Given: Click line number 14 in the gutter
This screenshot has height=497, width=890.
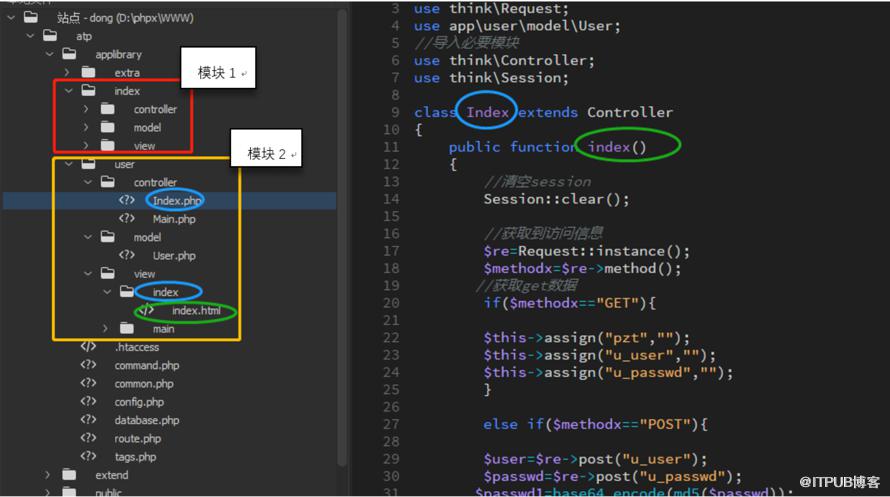Looking at the screenshot, I should pyautogui.click(x=391, y=199).
